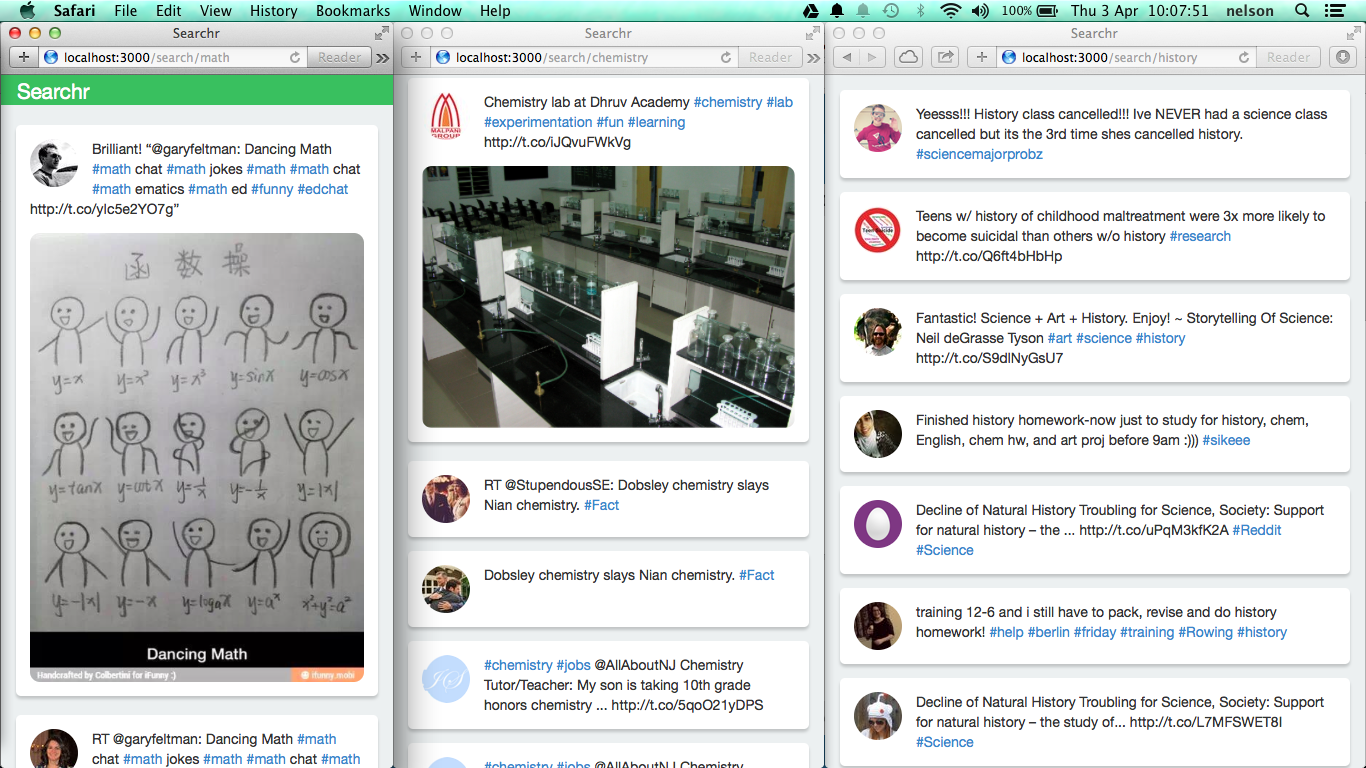This screenshot has width=1366, height=768.
Task: Click #jobs hashtag in AllAboutNJ tweet
Action: pos(574,665)
